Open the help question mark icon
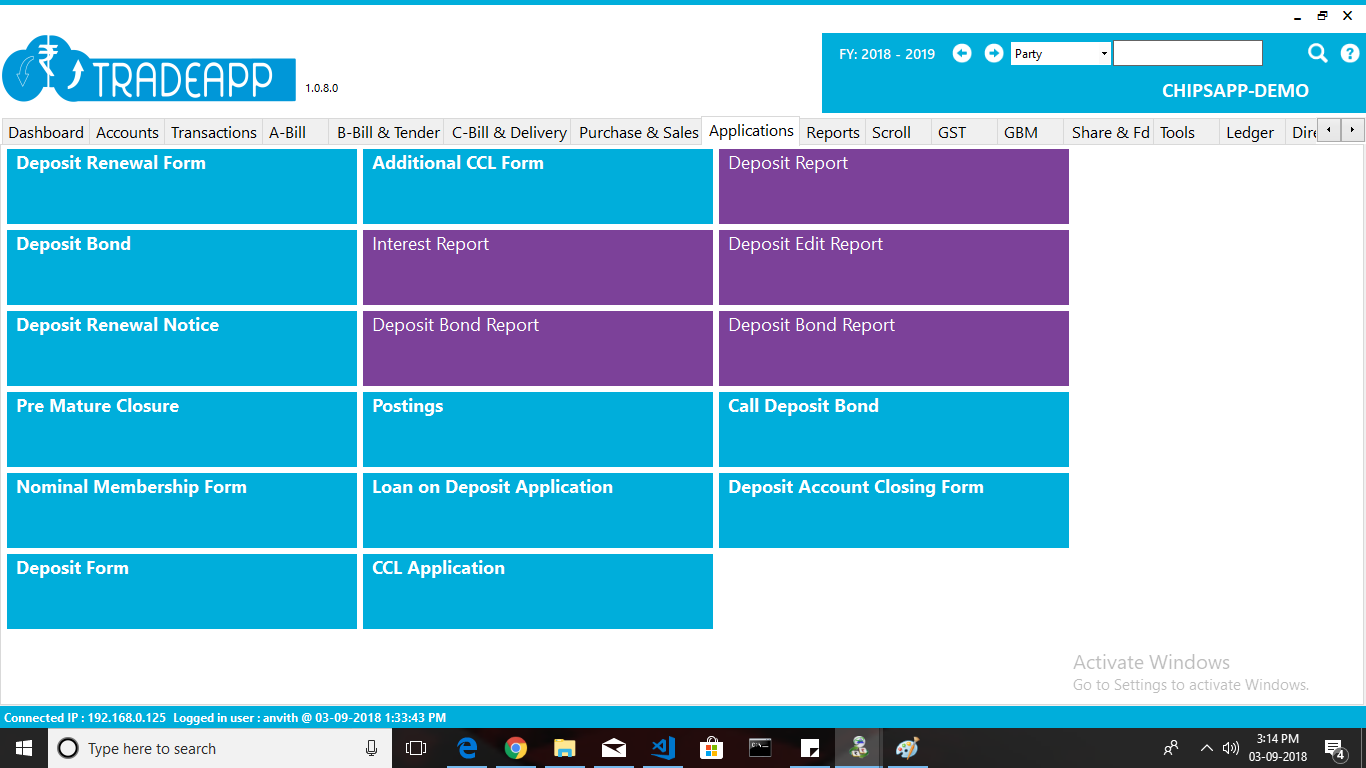The width and height of the screenshot is (1366, 768). click(1349, 54)
